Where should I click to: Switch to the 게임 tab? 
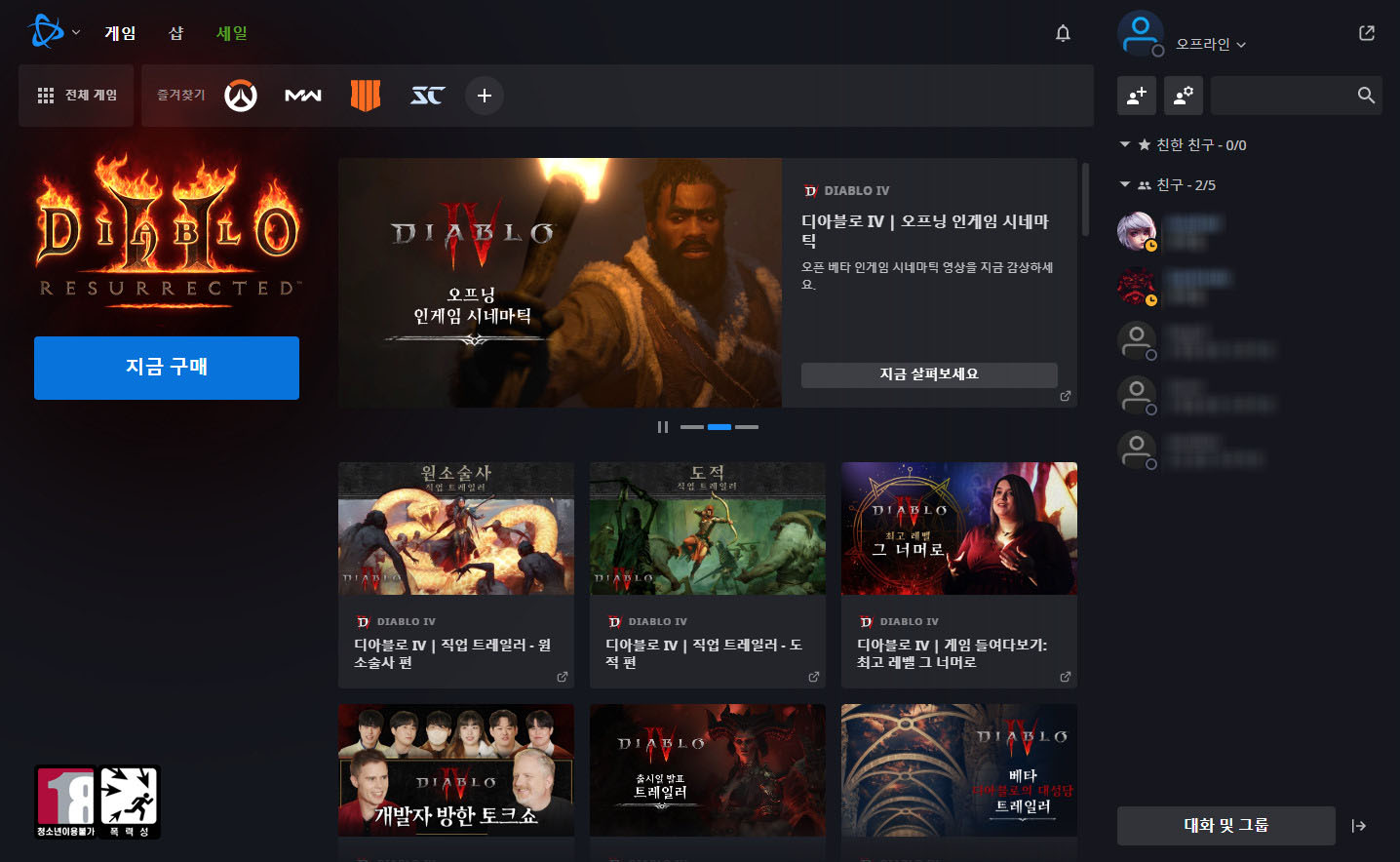120,33
